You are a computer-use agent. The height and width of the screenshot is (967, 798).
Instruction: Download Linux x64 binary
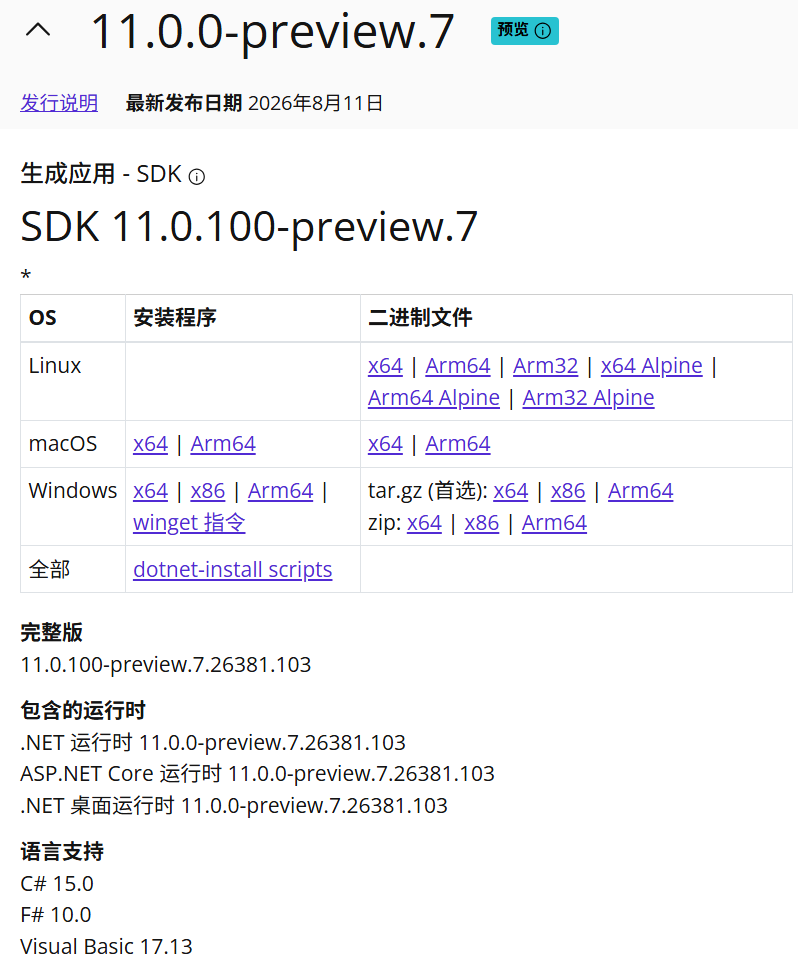point(385,366)
